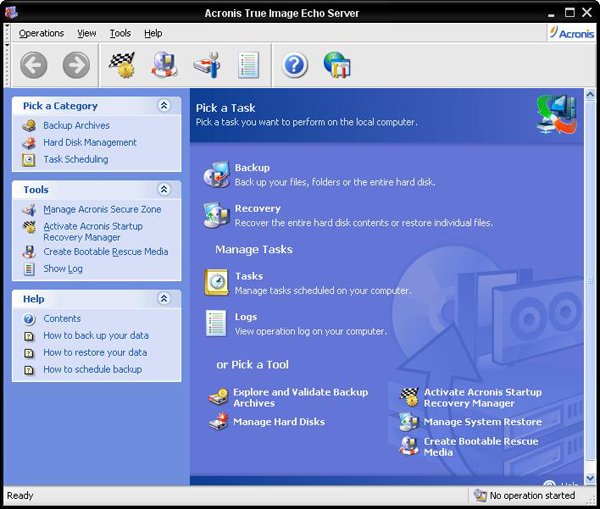Open the Tools menu
This screenshot has height=509, width=600.
[120, 33]
